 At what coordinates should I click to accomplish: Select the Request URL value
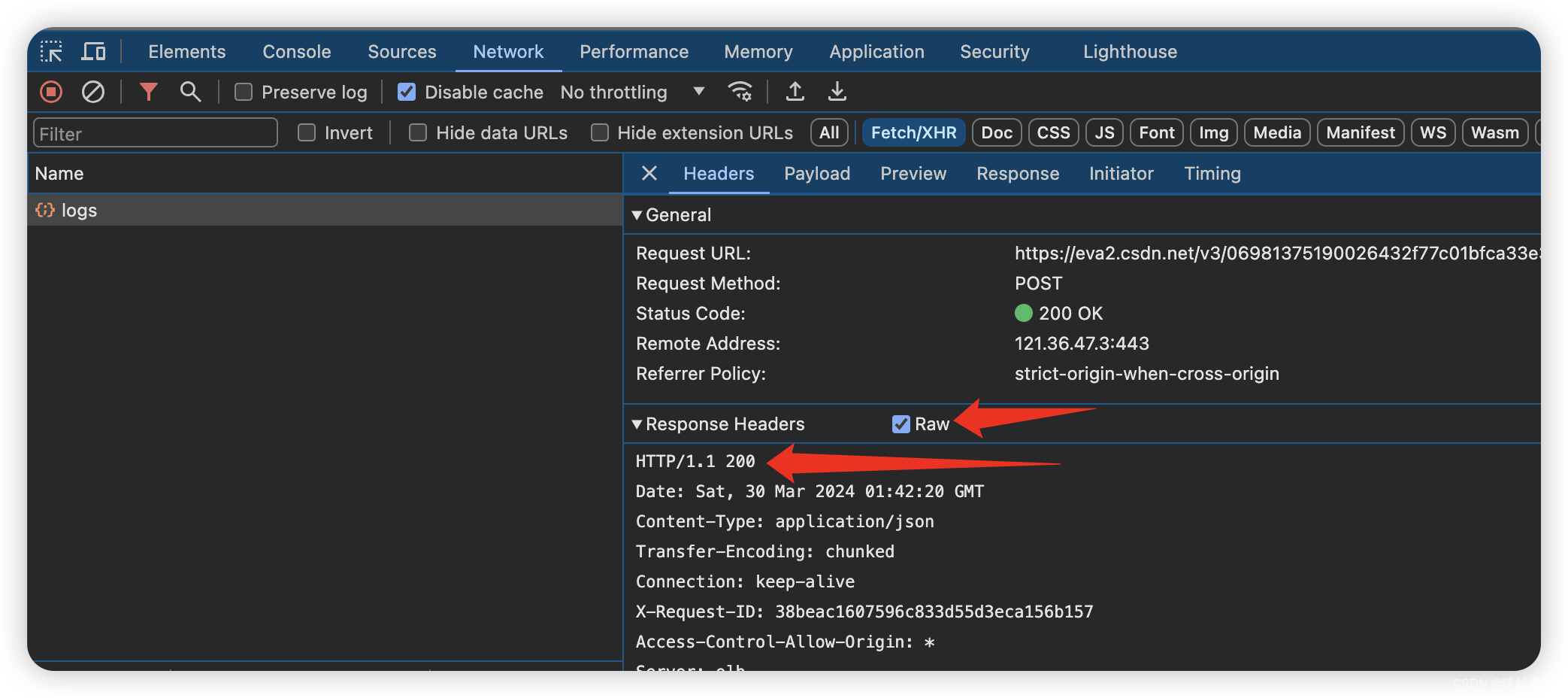[x=1276, y=253]
